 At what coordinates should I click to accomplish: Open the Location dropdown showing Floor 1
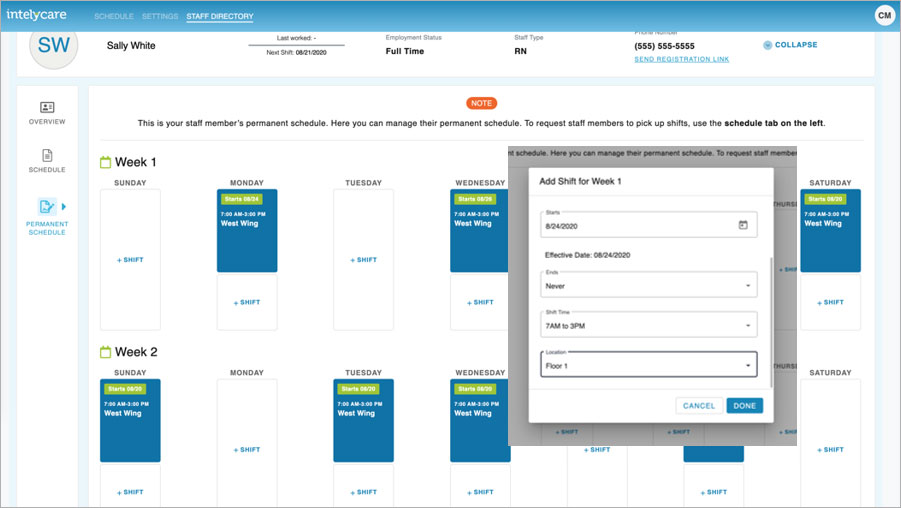(648, 366)
